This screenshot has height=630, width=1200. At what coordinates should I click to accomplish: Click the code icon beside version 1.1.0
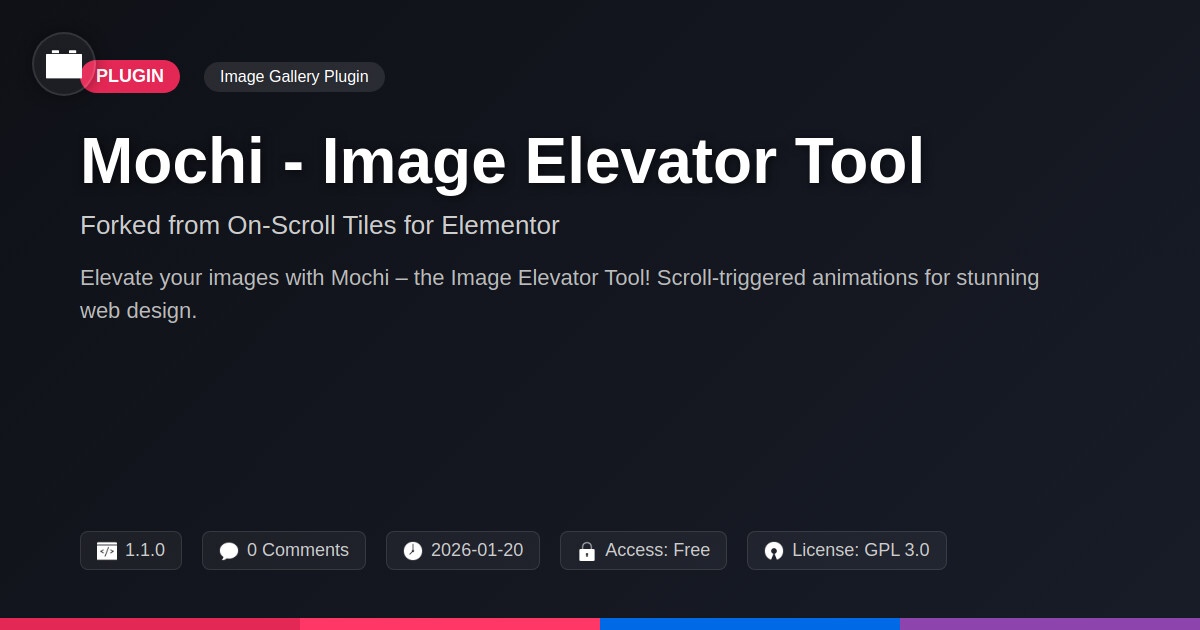tap(107, 551)
